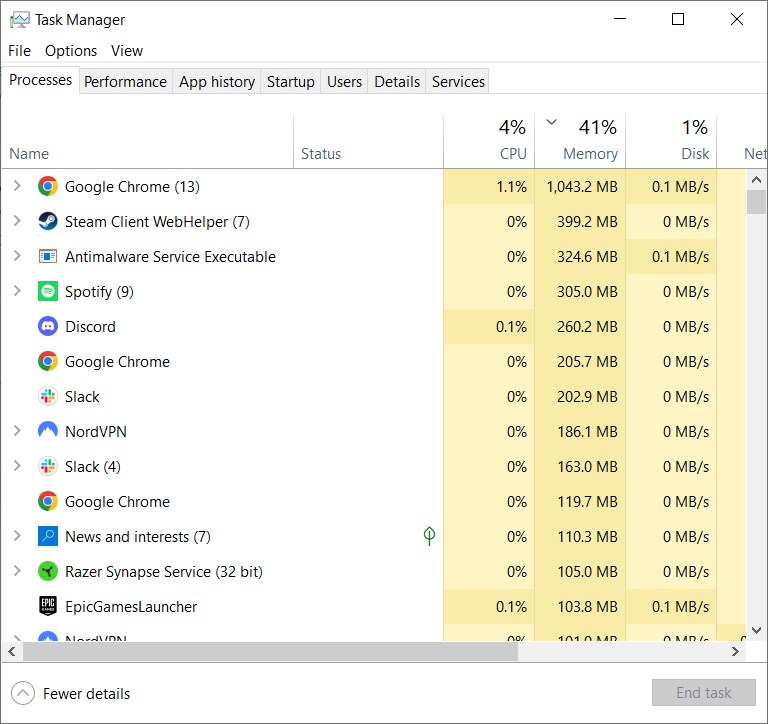Click the horizontal scrollbar left arrow

[12, 652]
